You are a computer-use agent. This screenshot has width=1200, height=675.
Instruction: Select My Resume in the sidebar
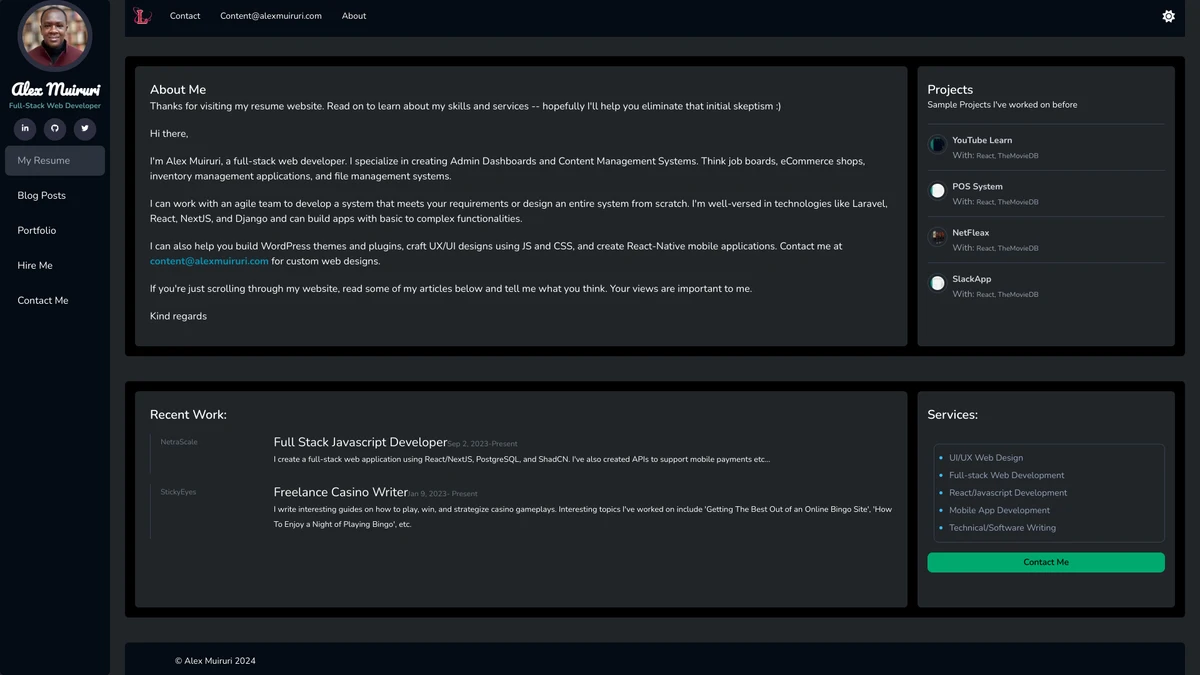[55, 160]
